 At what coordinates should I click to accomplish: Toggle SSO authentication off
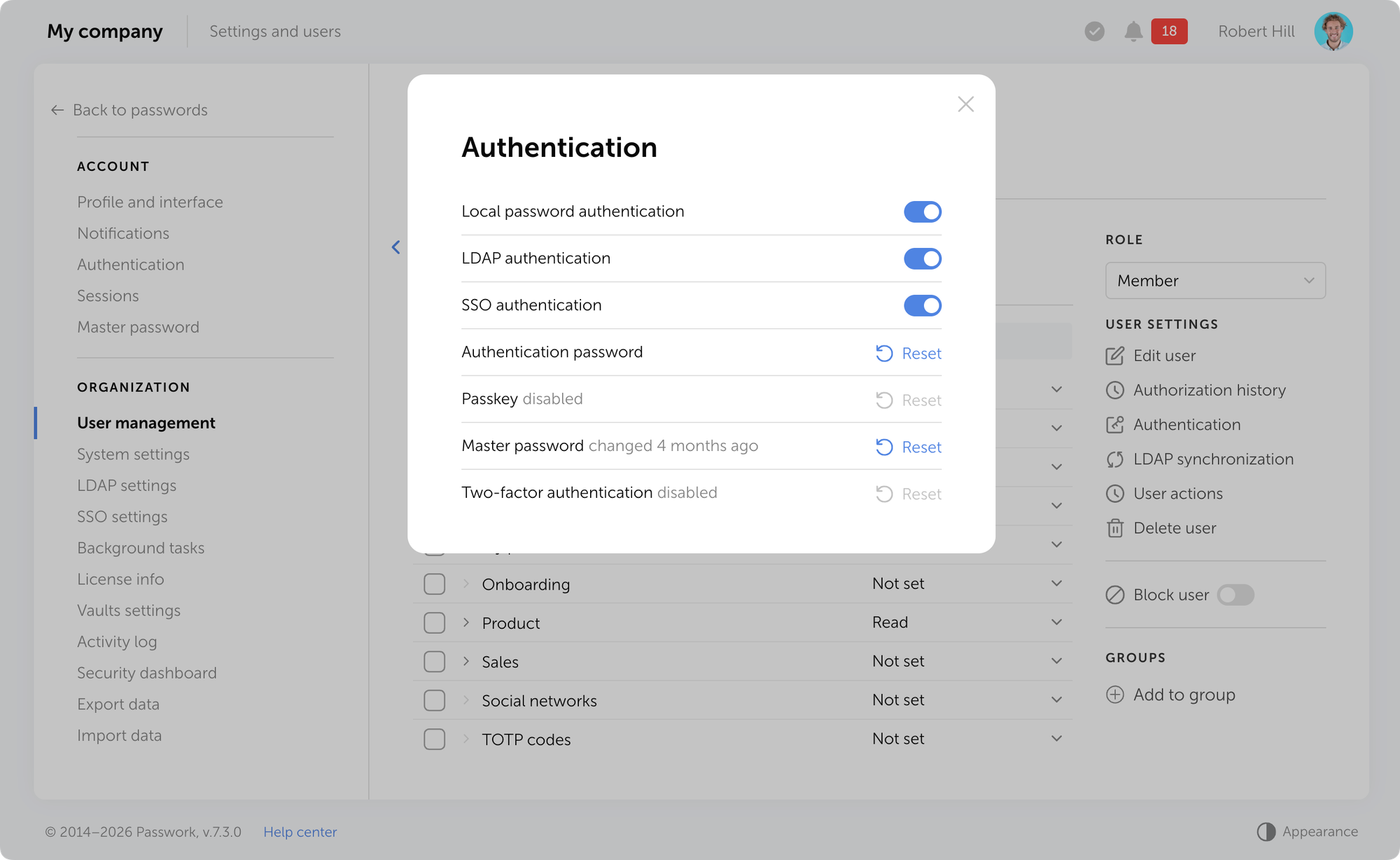point(922,306)
